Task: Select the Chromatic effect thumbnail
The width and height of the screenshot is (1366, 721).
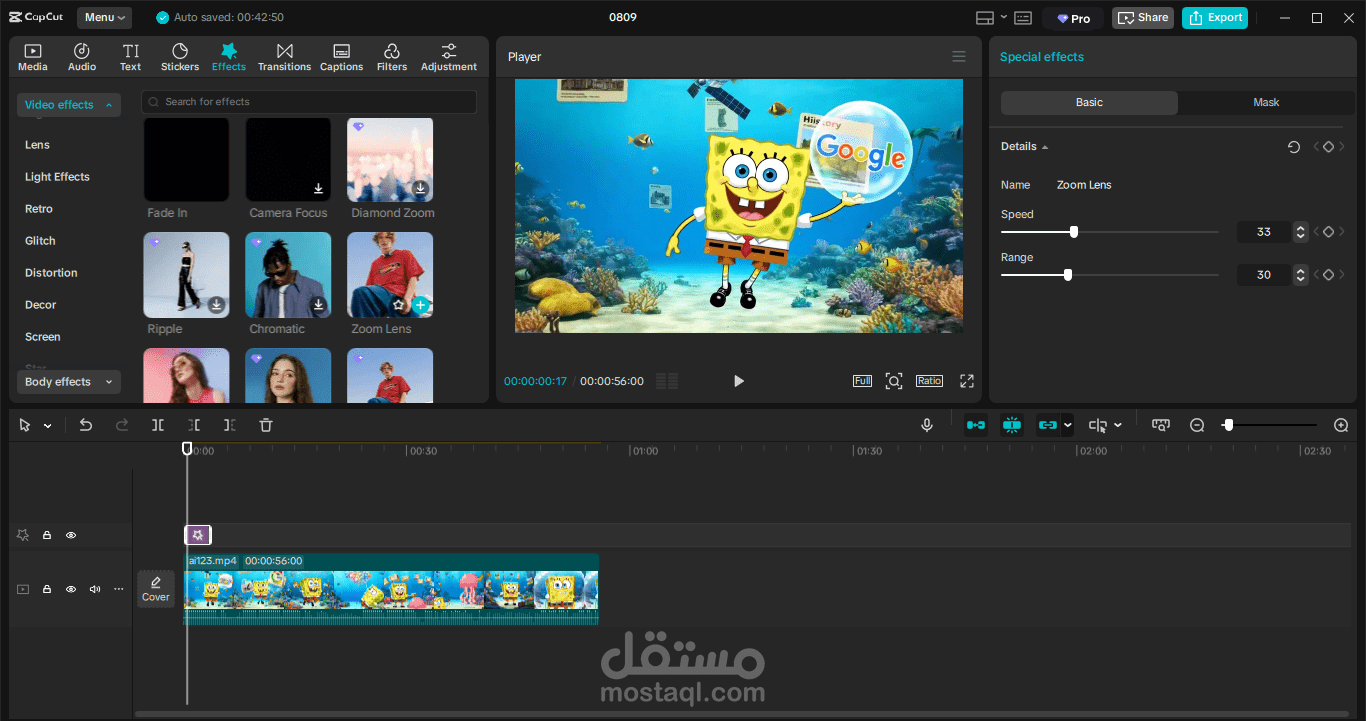Action: tap(289, 275)
